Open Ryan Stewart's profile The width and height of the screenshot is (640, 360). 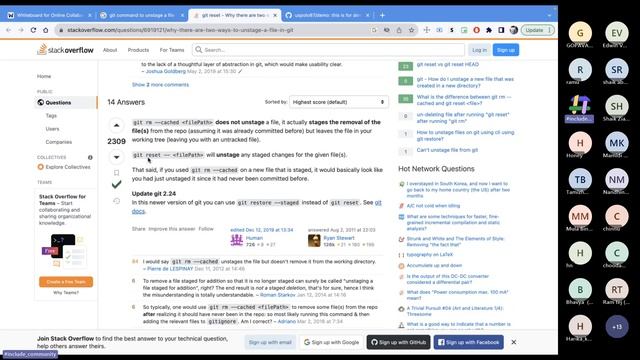[339, 238]
